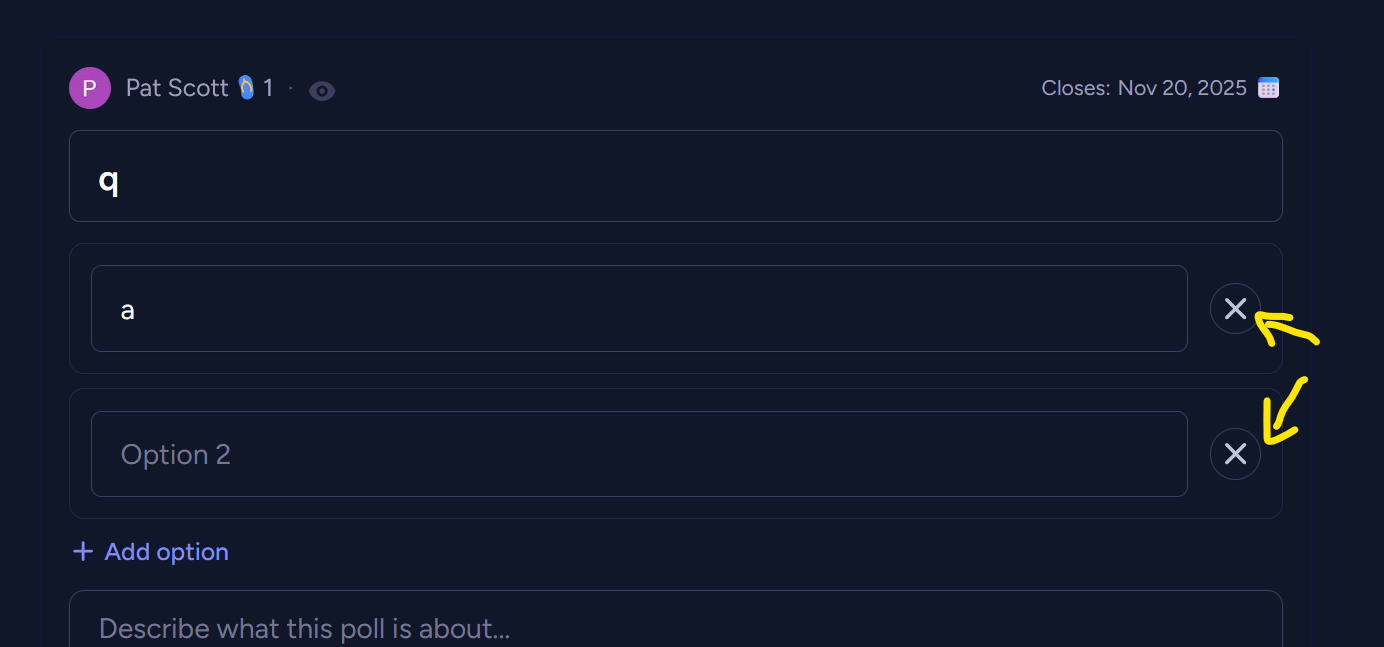Click the number 1 beside the flip-flop
Image resolution: width=1384 pixels, height=647 pixels.
pyautogui.click(x=268, y=88)
